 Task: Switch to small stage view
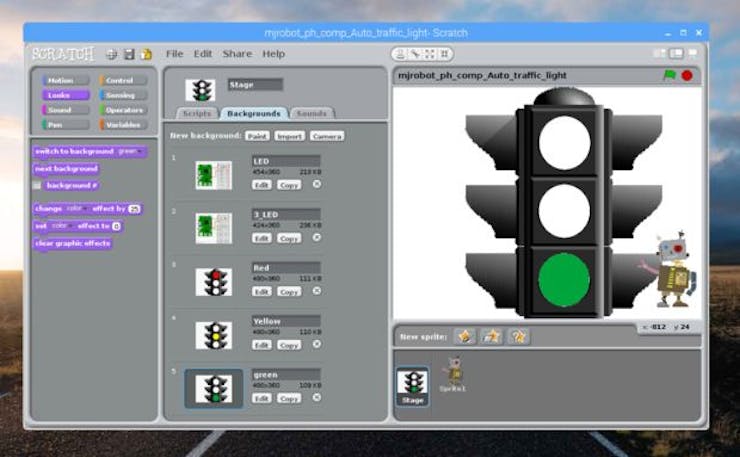[x=659, y=53]
